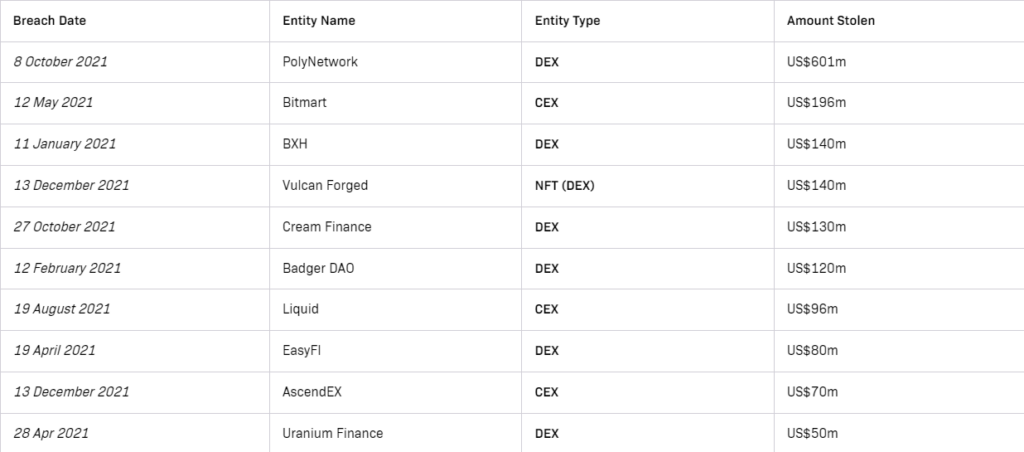This screenshot has width=1024, height=452.
Task: Click the BXH entity name
Action: 295,144
